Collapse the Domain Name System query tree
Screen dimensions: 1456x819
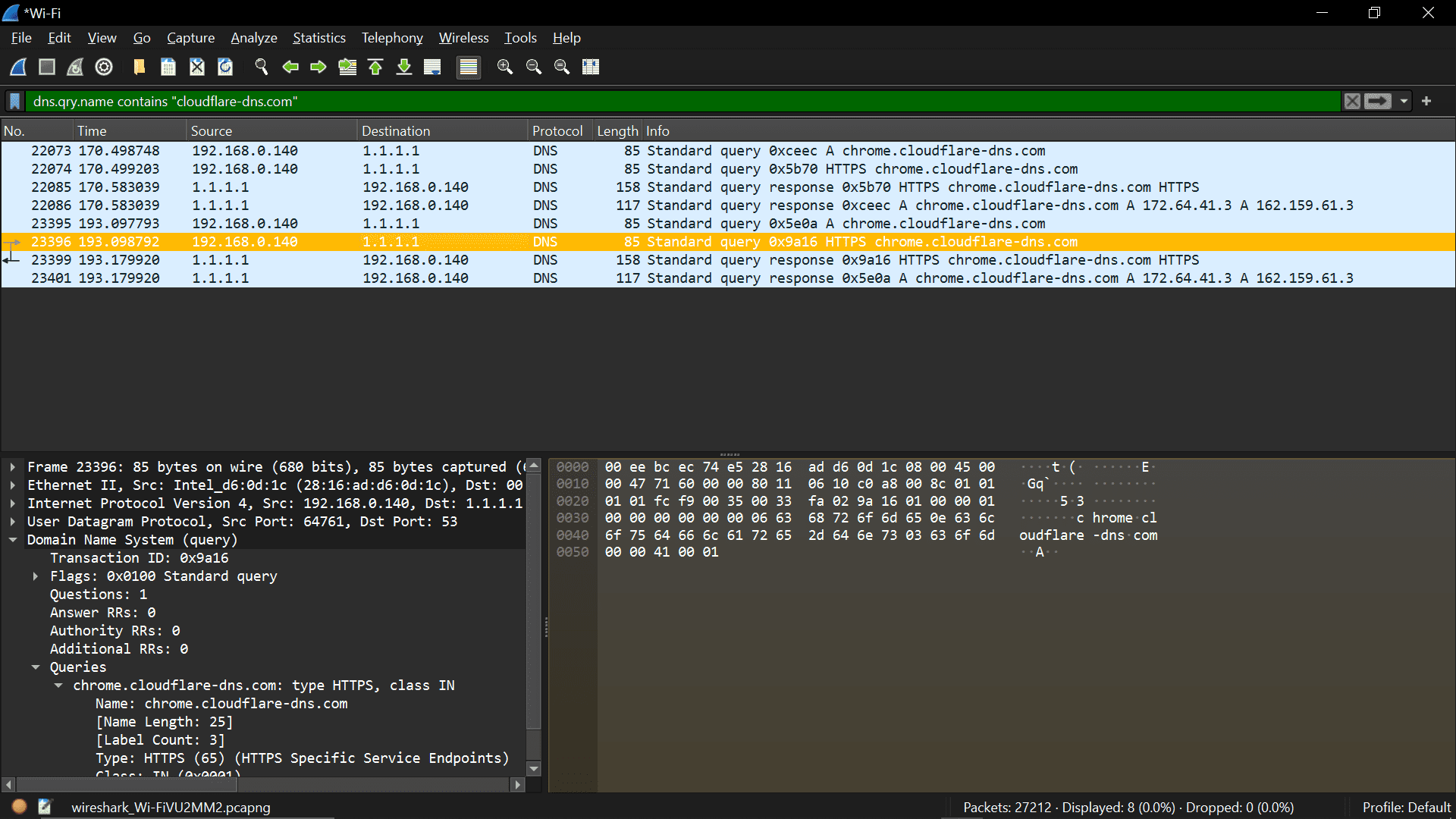[13, 540]
